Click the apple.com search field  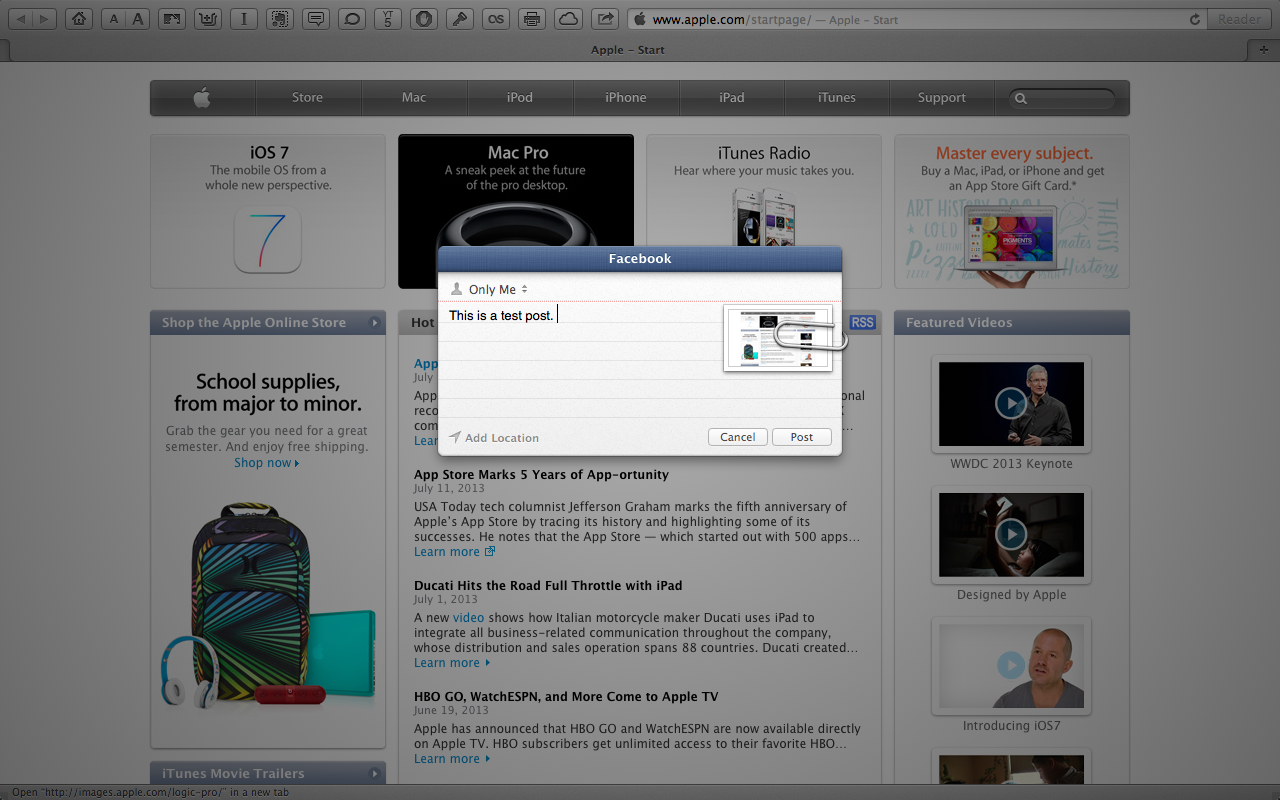click(1063, 98)
